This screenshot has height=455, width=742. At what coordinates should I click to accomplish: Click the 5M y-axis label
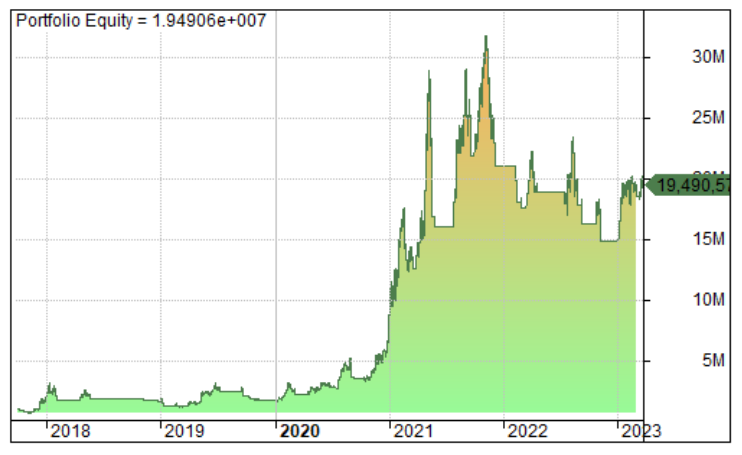(713, 360)
